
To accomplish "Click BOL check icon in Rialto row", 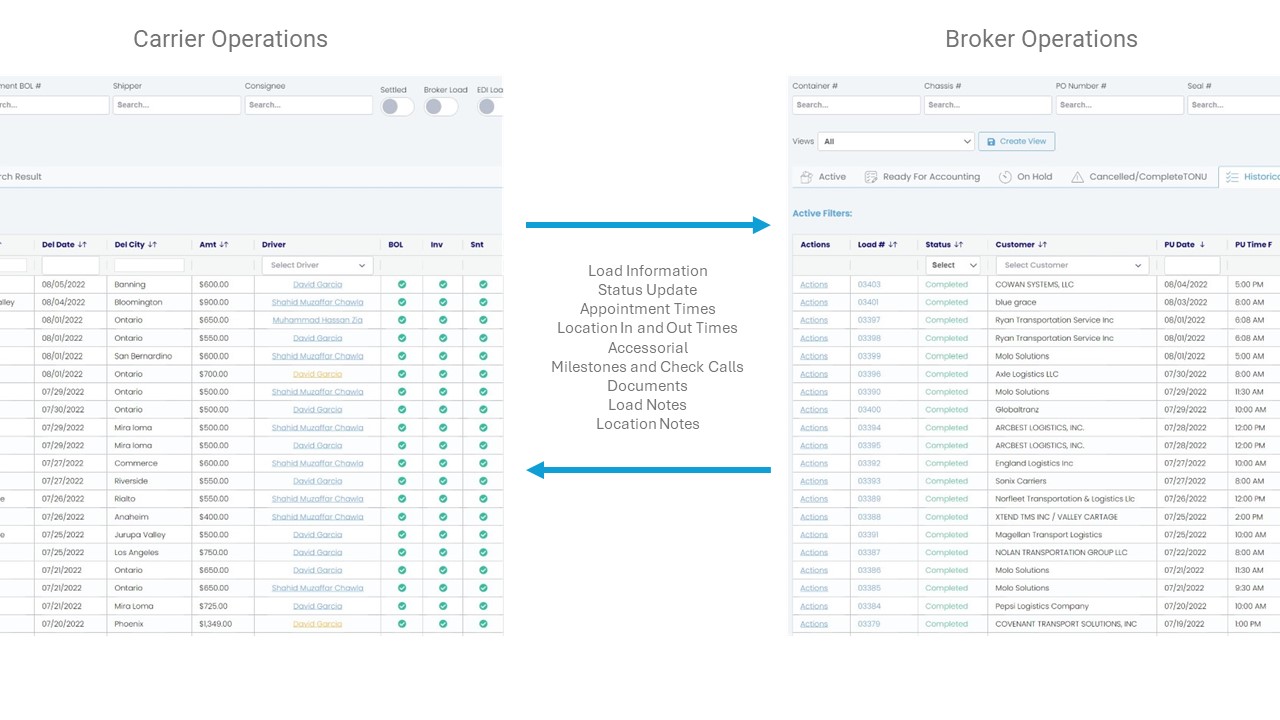I will click(x=402, y=499).
